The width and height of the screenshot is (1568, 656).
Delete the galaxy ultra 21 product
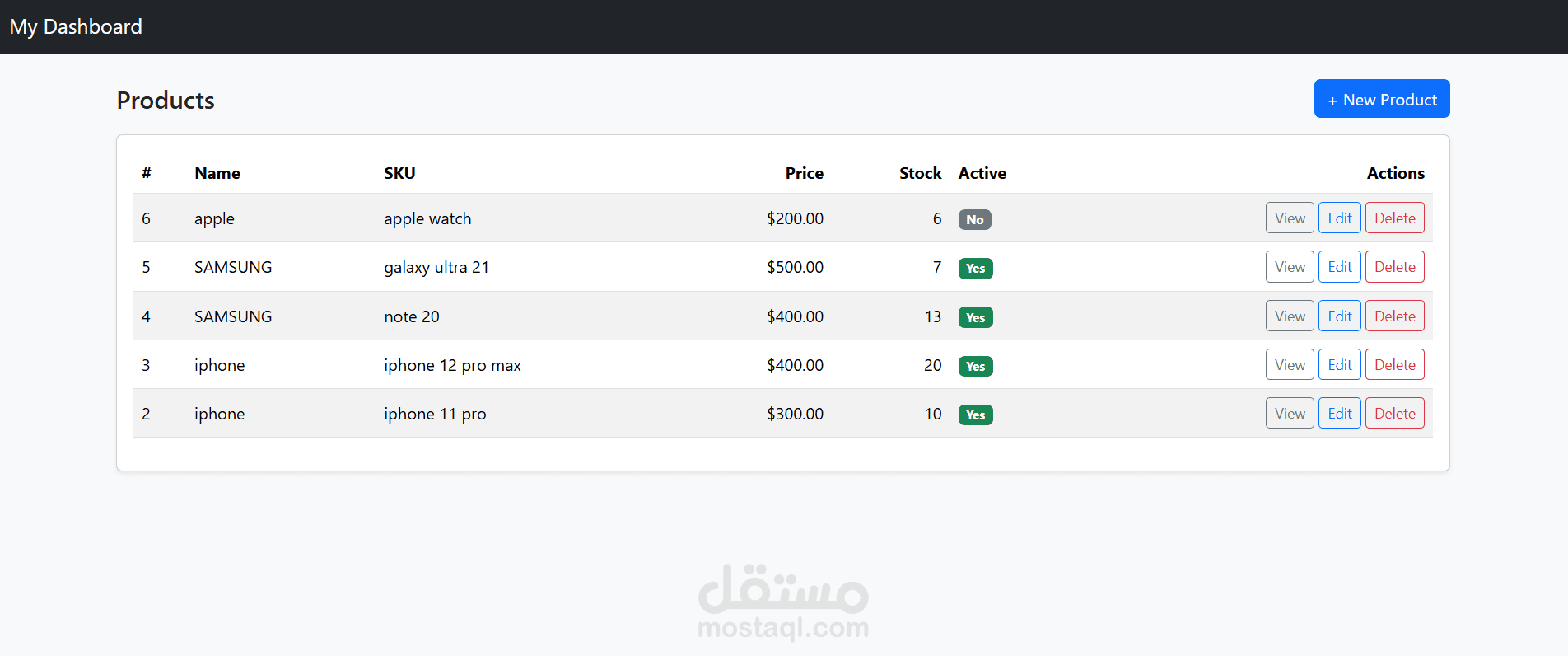click(x=1395, y=267)
